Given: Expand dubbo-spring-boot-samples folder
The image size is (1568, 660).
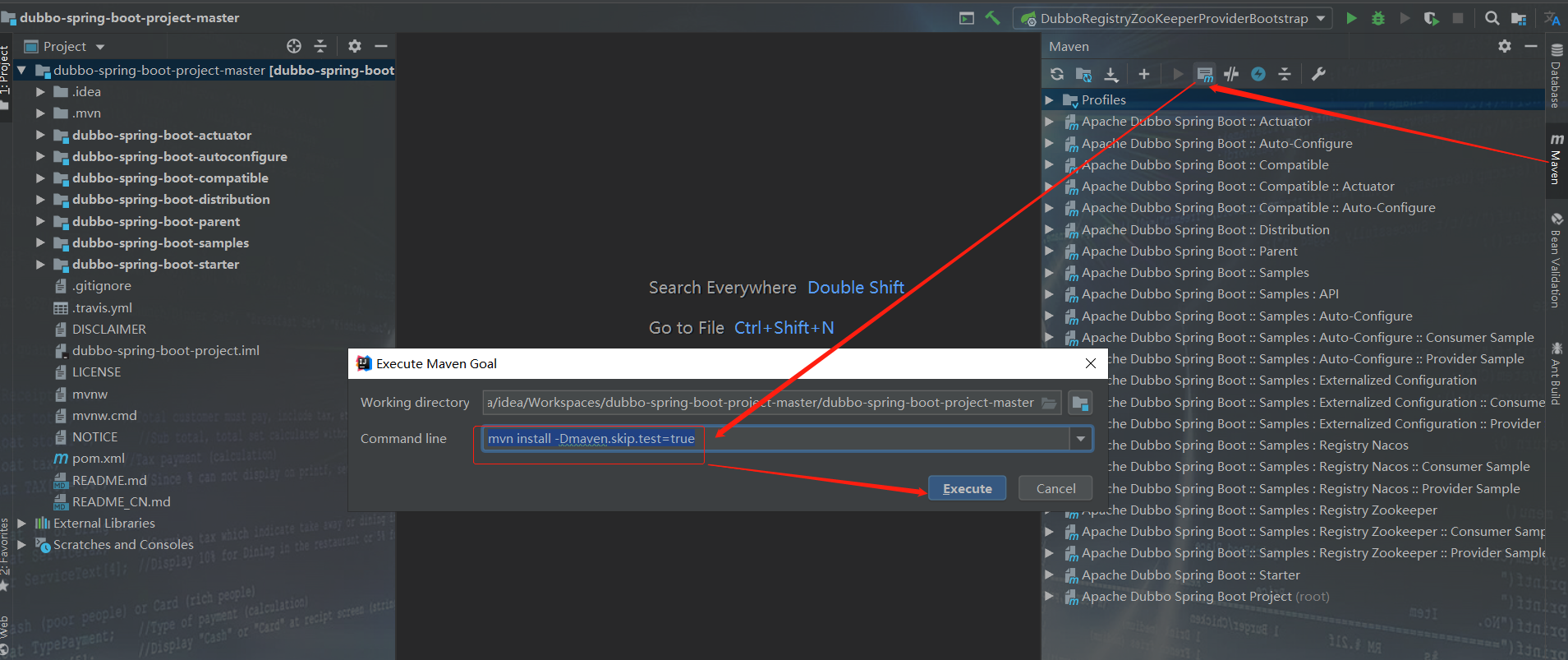Looking at the screenshot, I should point(40,242).
